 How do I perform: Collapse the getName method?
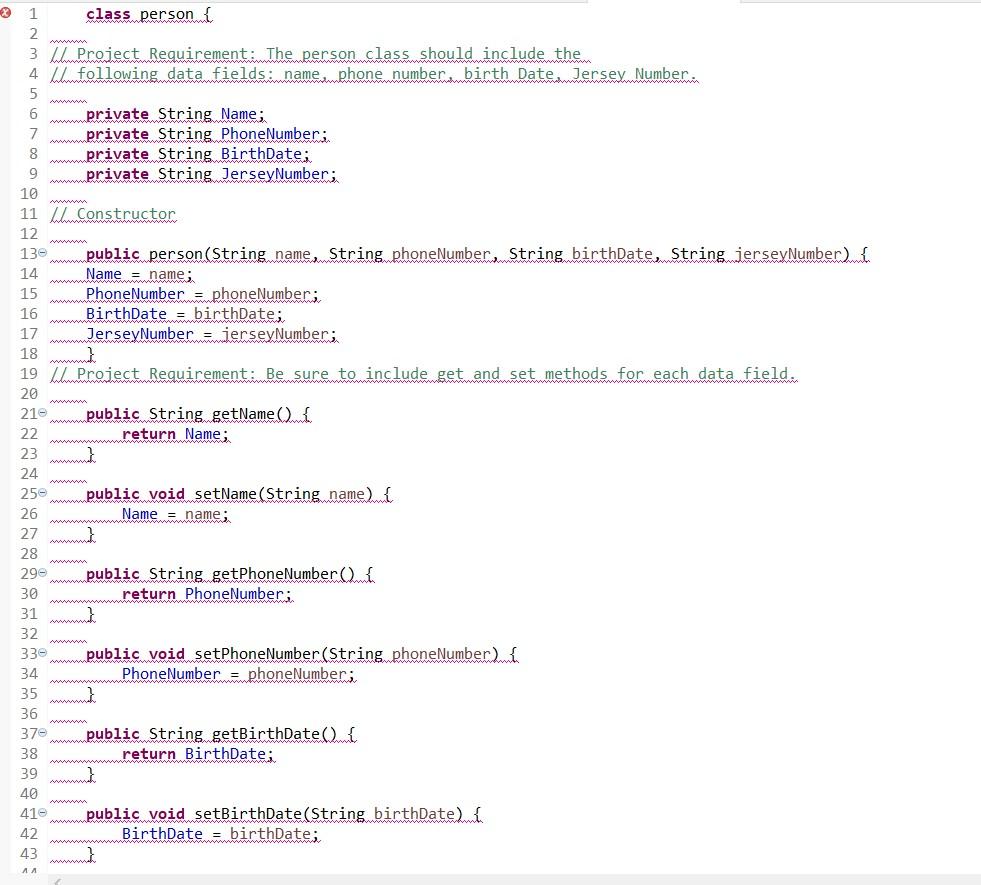[x=40, y=413]
